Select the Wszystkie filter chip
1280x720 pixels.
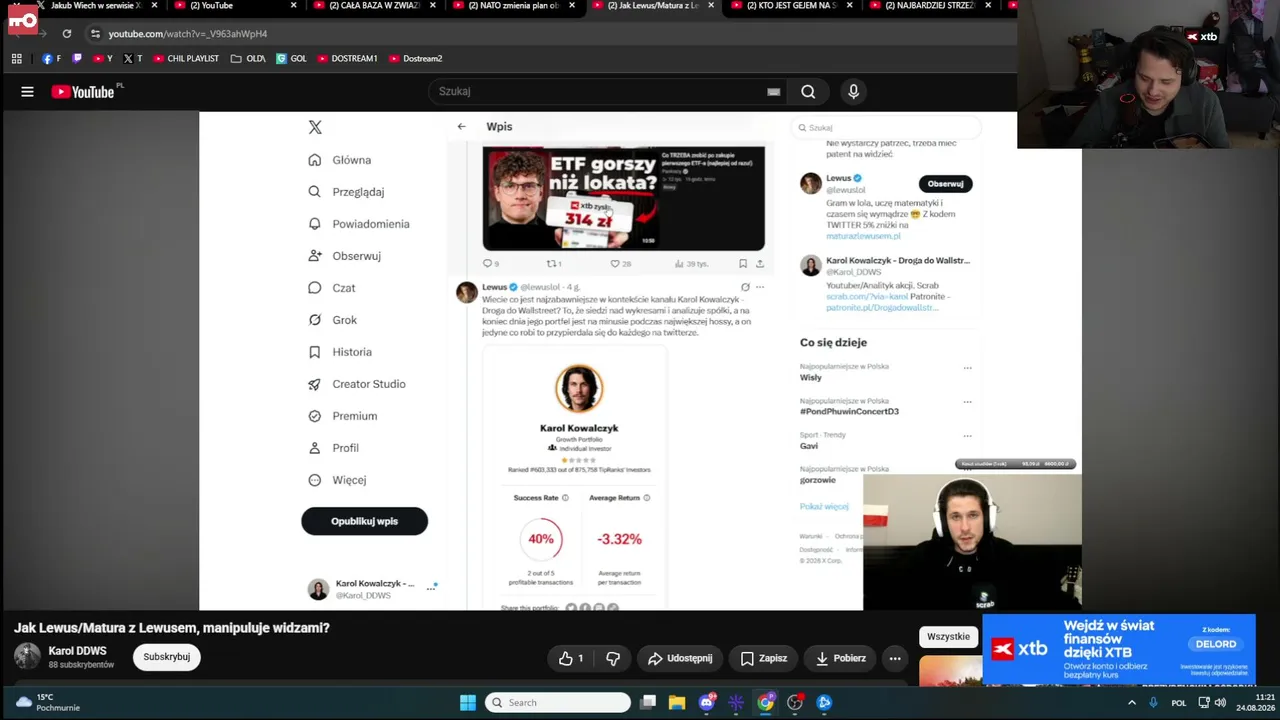[x=948, y=637]
